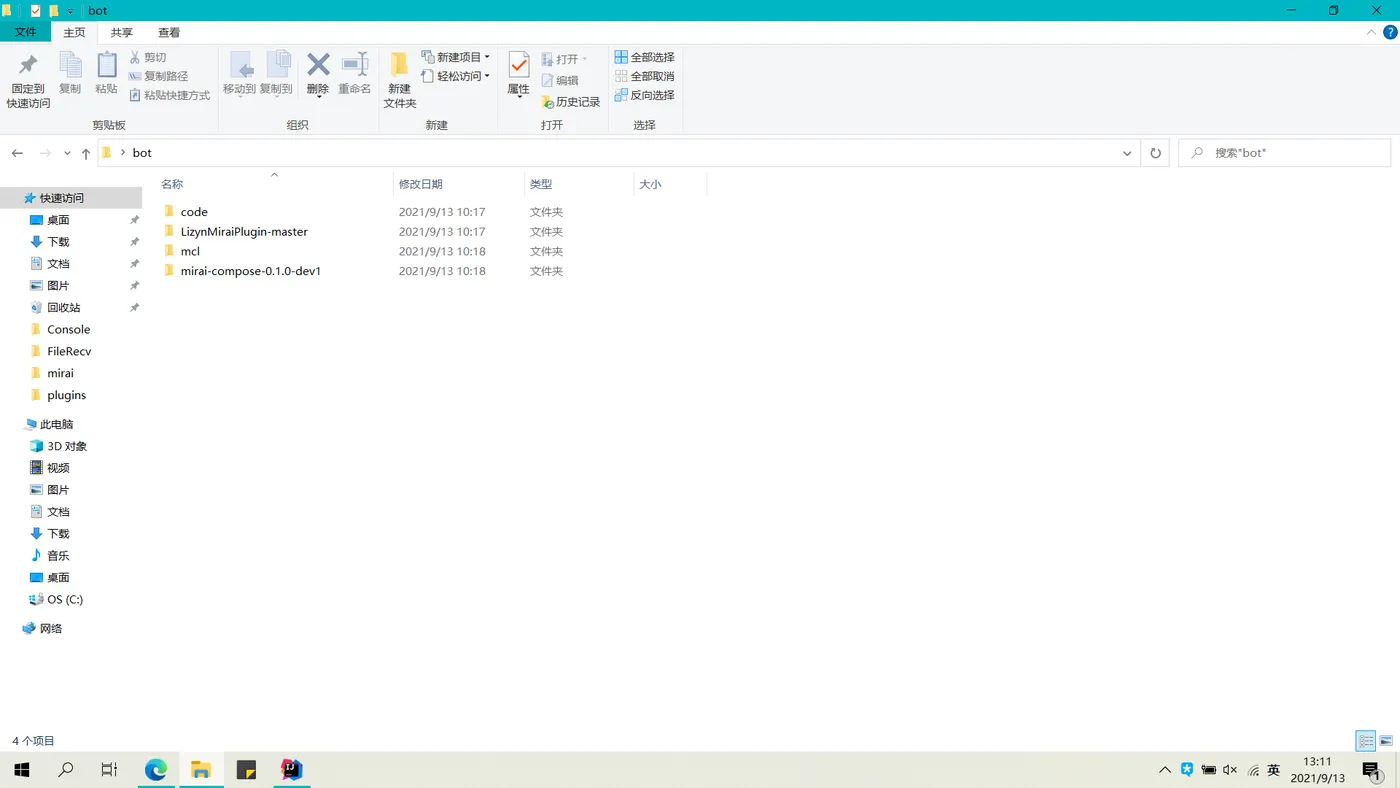Screen dimensions: 1400x788
Task: Open the 文件 tab
Action: 25,32
